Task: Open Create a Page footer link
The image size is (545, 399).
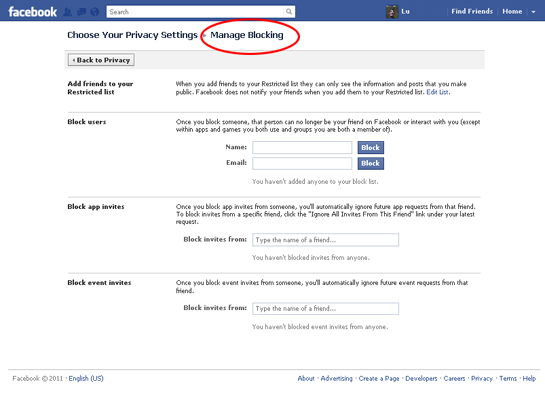Action: [379, 378]
